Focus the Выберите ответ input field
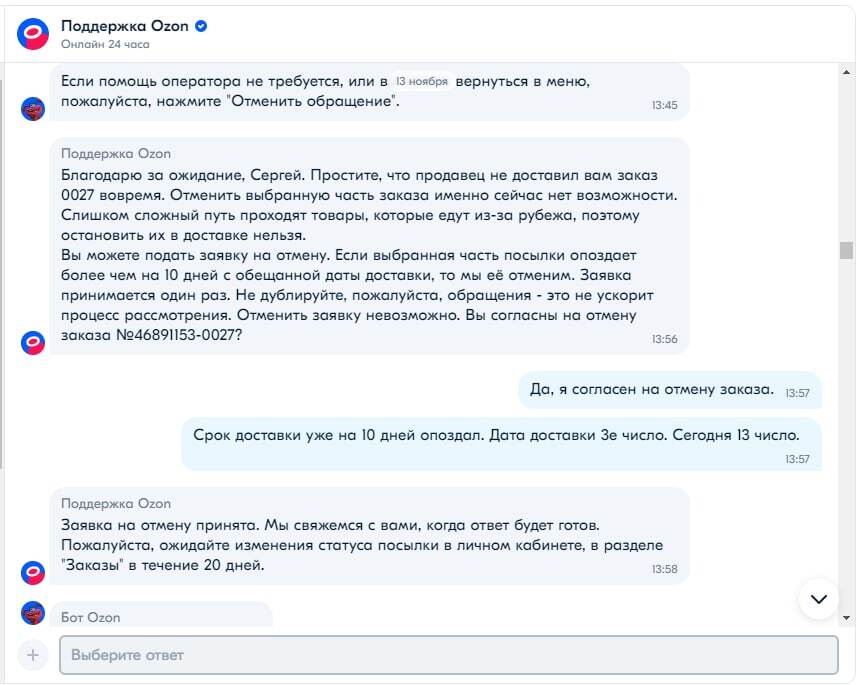 pyautogui.click(x=449, y=655)
